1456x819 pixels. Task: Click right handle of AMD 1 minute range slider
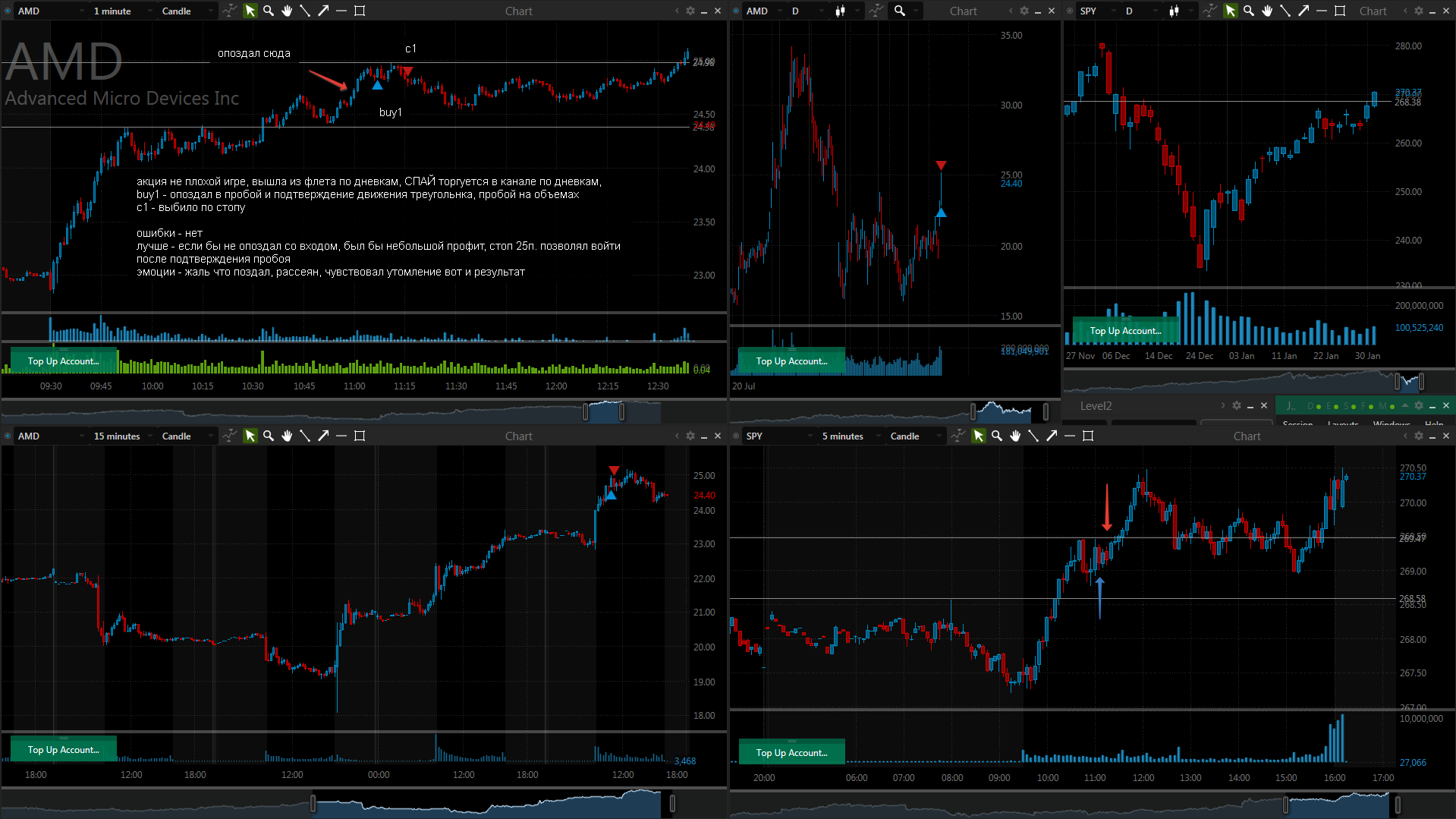tap(622, 412)
